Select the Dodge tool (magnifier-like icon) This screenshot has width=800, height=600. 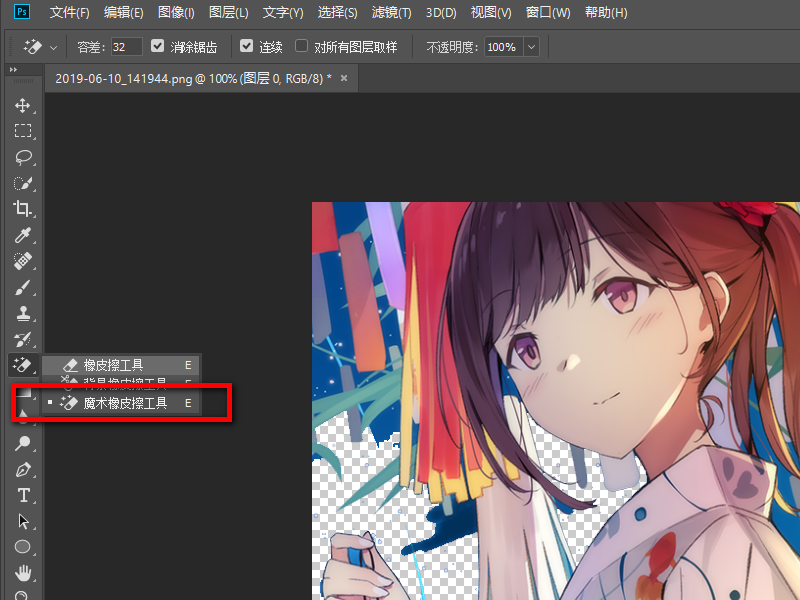[x=22, y=443]
